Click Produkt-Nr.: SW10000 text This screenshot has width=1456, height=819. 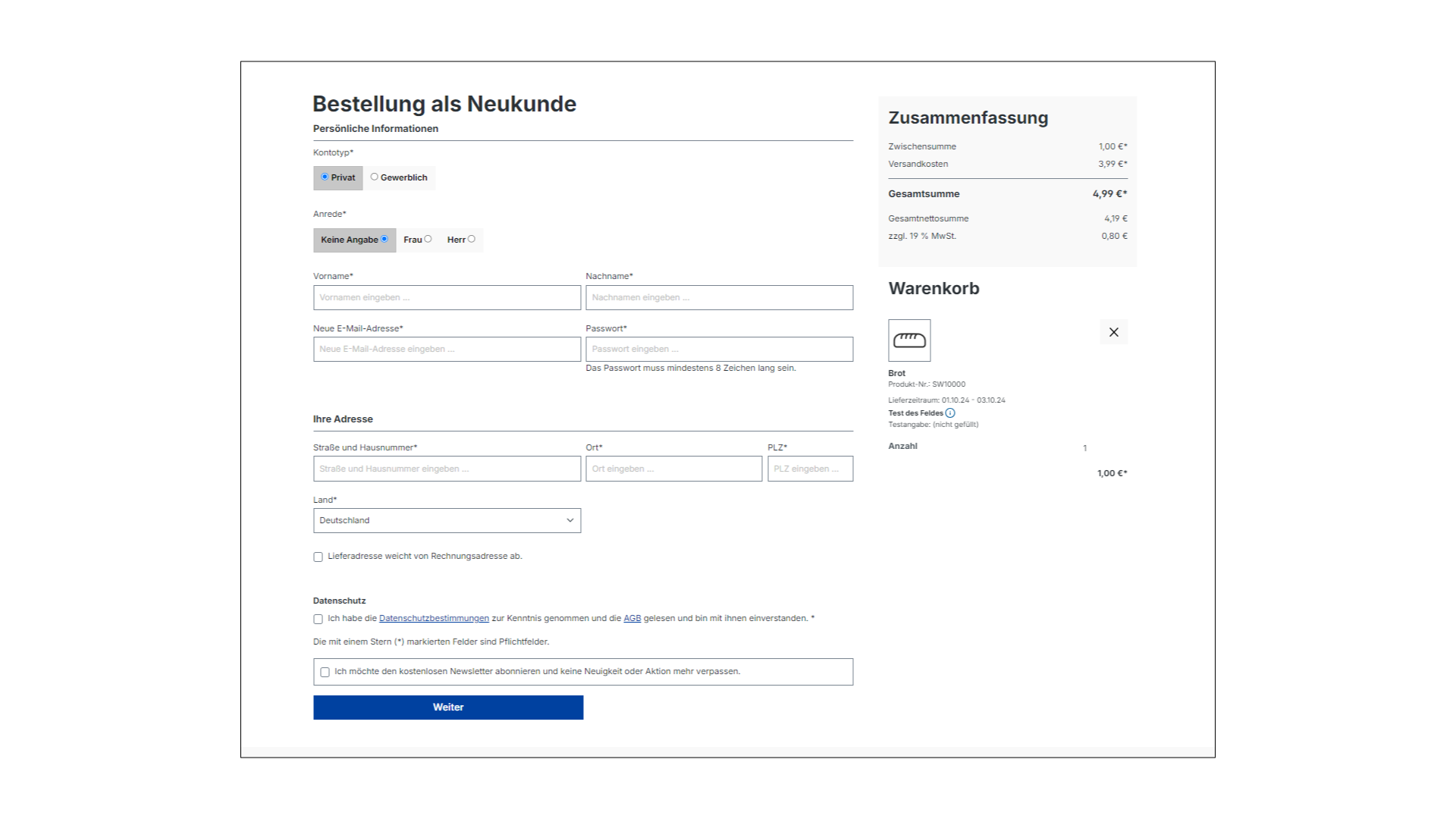point(927,384)
